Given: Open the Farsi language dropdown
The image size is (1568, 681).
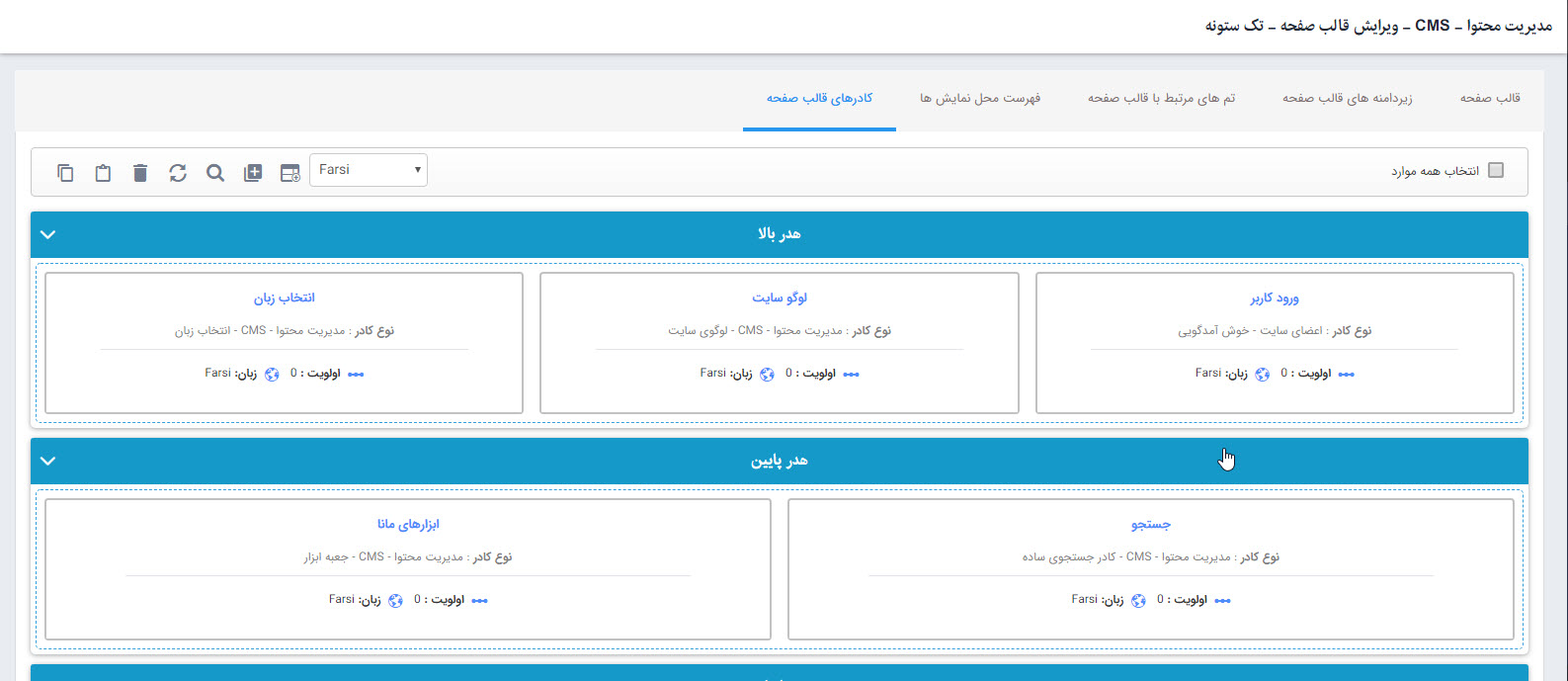Looking at the screenshot, I should pyautogui.click(x=369, y=170).
